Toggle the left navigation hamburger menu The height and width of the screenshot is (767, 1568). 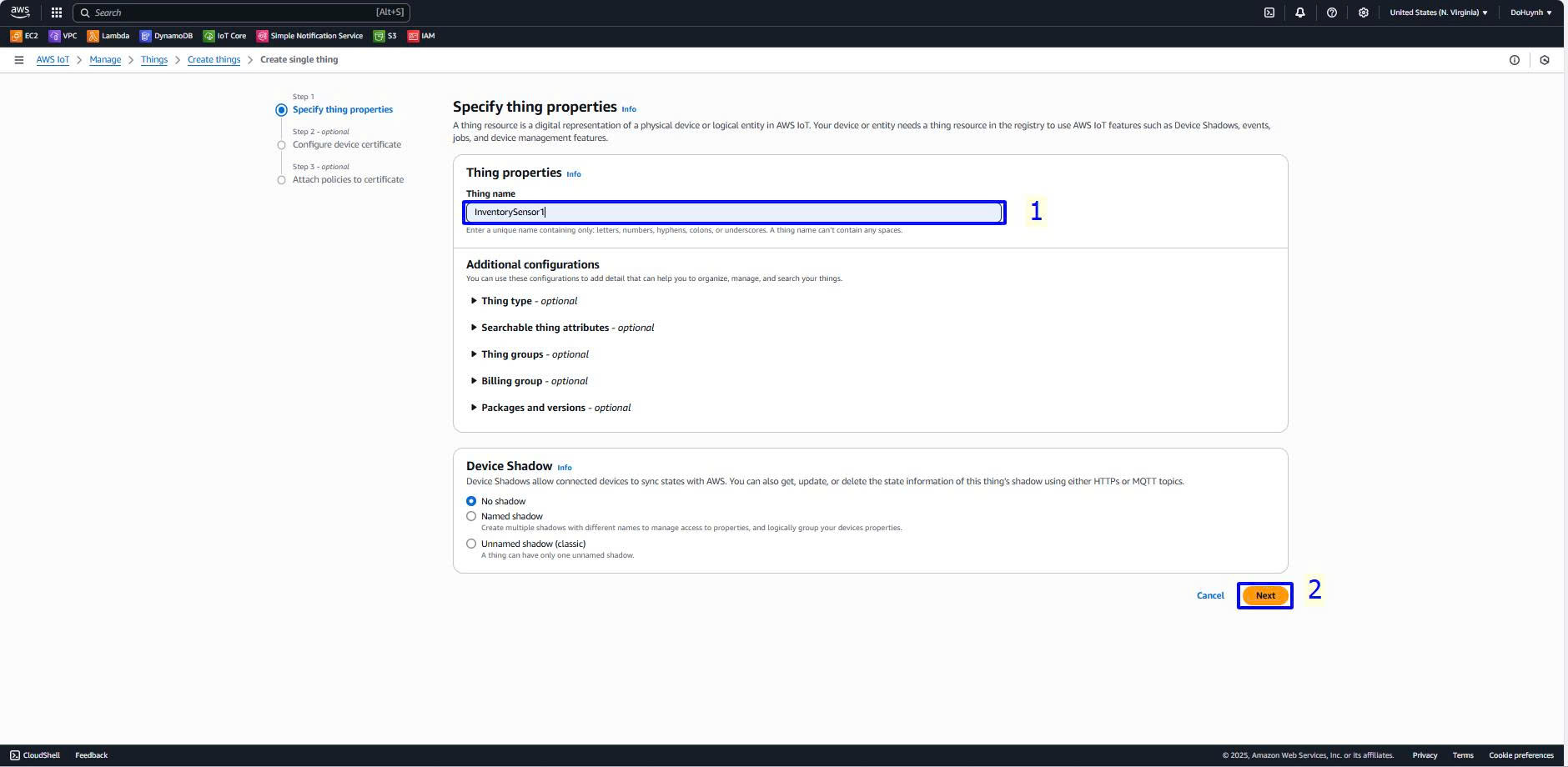(18, 60)
